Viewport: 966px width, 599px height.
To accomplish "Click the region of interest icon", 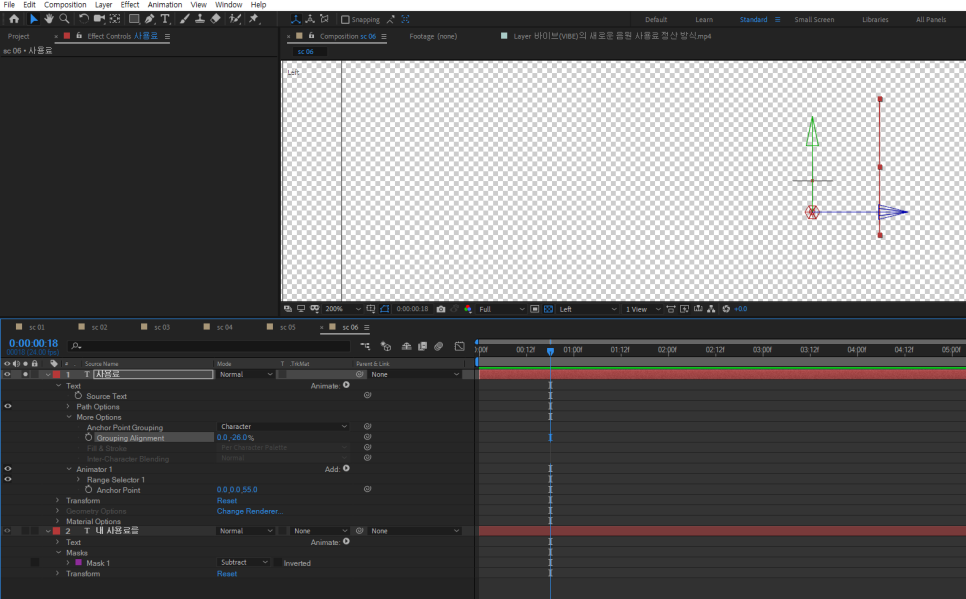I will pos(535,309).
